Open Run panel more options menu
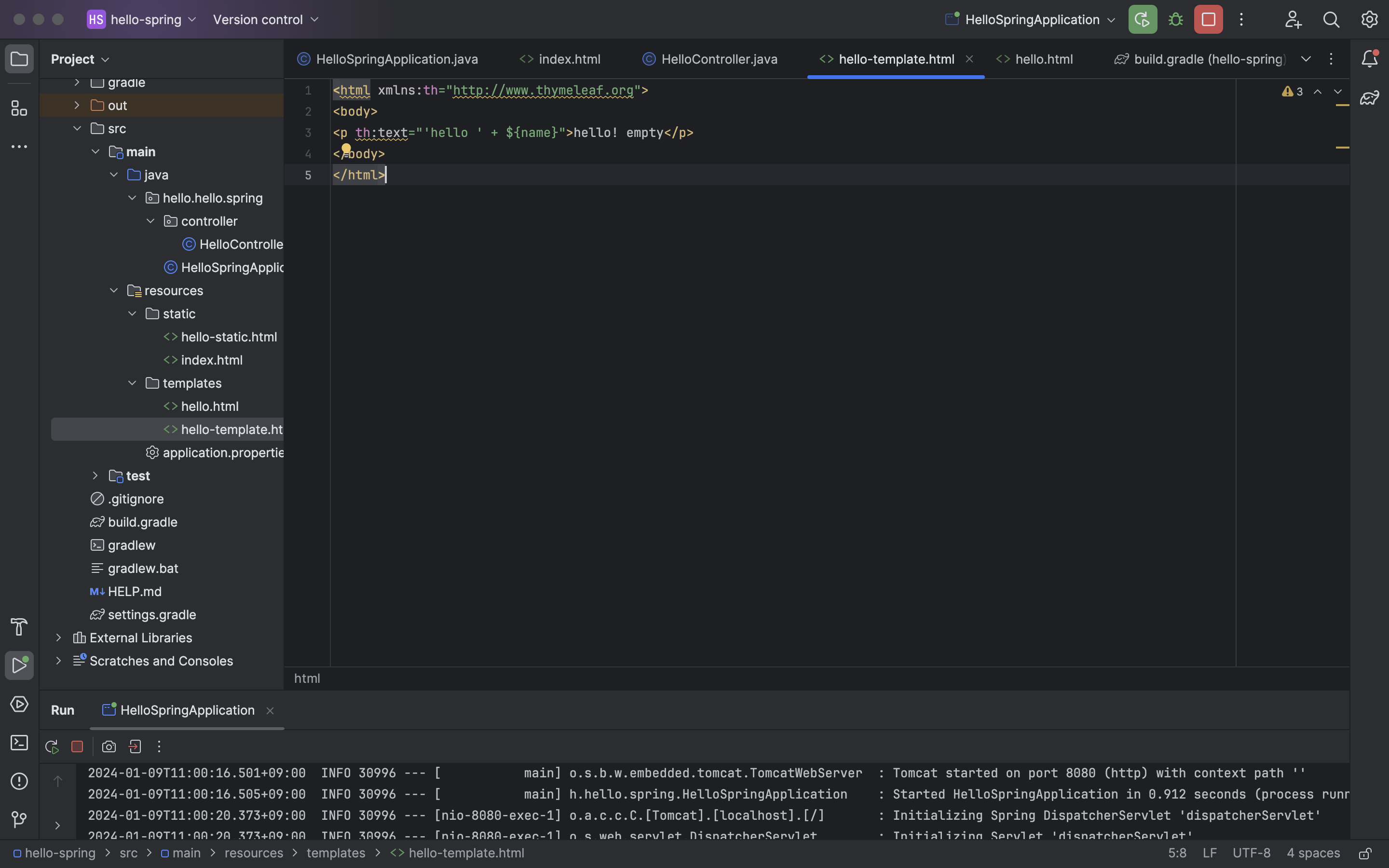Viewport: 1389px width, 868px height. pyautogui.click(x=159, y=746)
